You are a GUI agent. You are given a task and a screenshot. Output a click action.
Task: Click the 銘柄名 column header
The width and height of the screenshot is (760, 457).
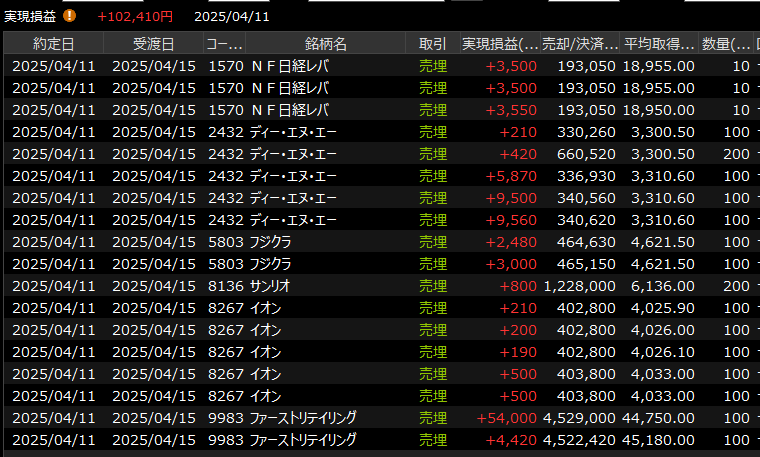(326, 44)
